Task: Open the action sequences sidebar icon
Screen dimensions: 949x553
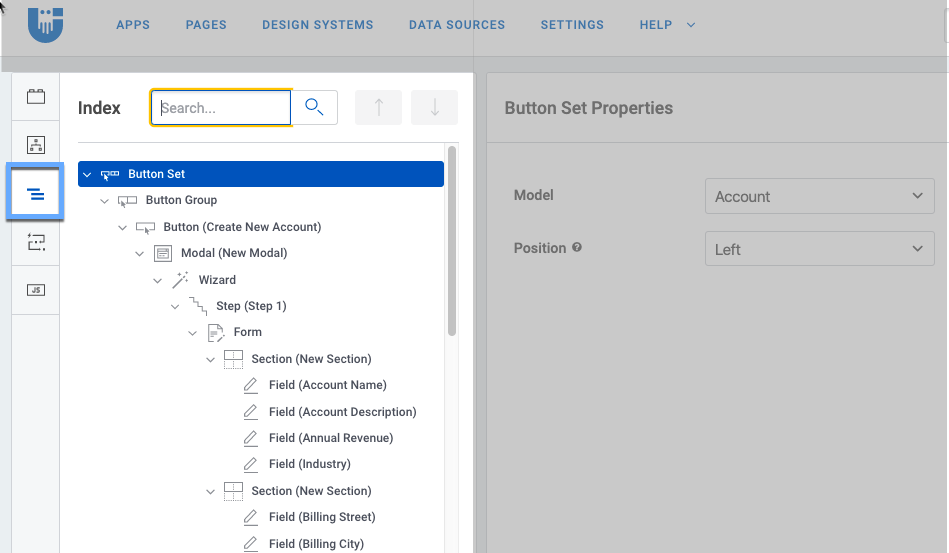Action: click(36, 241)
